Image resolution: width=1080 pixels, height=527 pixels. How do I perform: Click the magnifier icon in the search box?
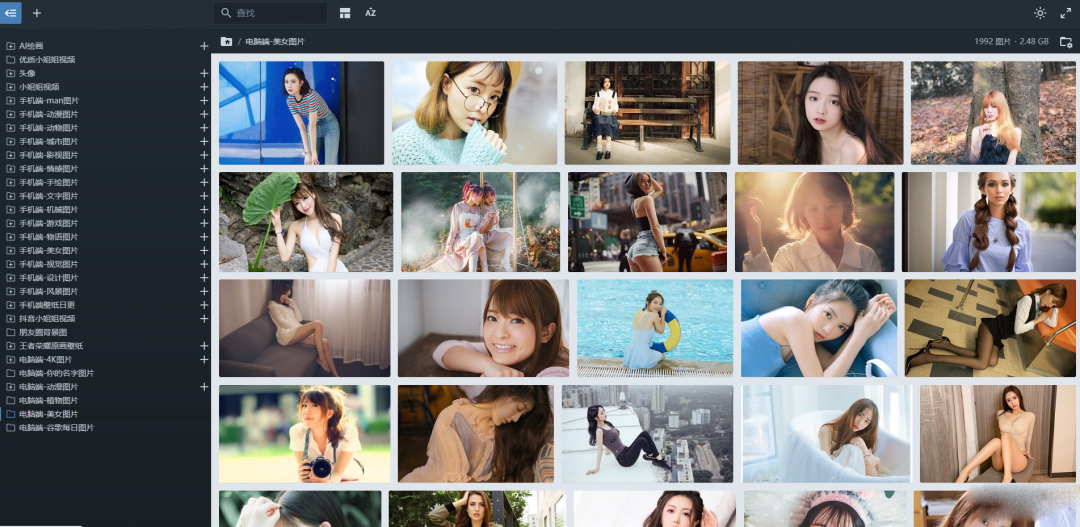(x=226, y=13)
